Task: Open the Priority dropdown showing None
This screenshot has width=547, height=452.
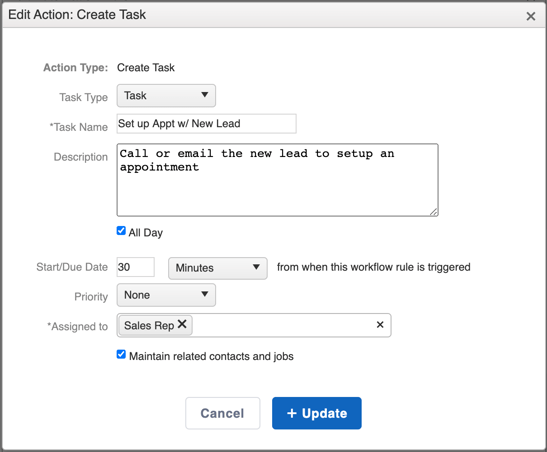Action: (166, 295)
